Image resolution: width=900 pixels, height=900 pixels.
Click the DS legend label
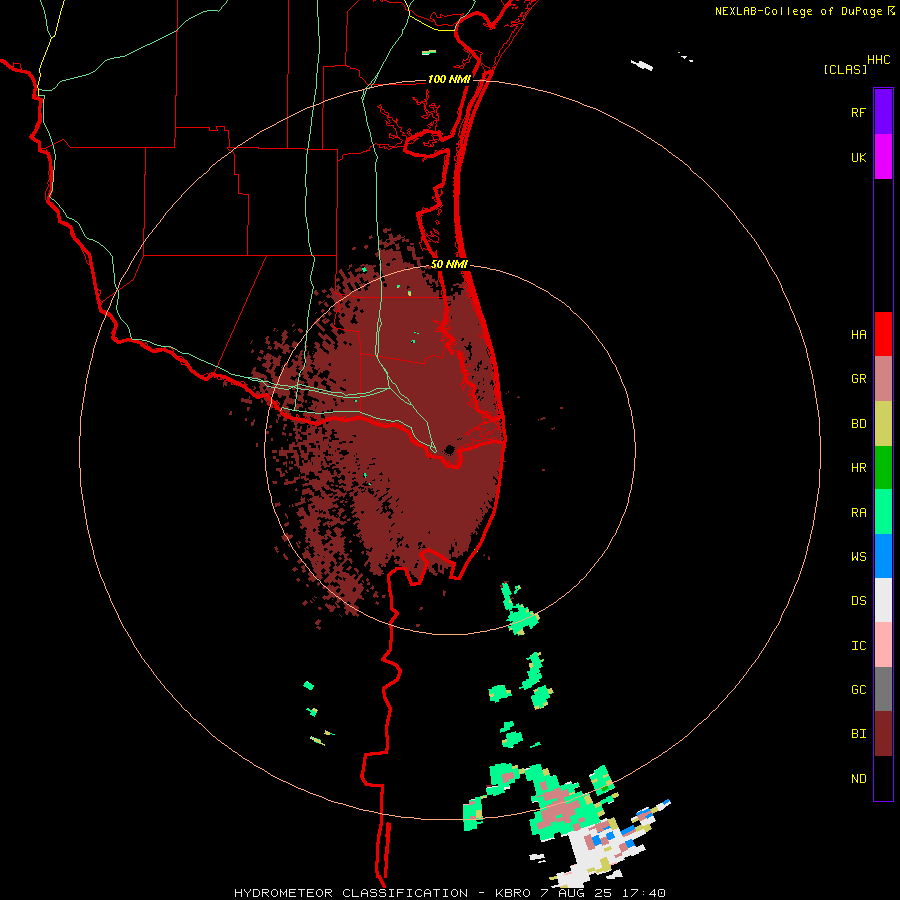[x=858, y=601]
